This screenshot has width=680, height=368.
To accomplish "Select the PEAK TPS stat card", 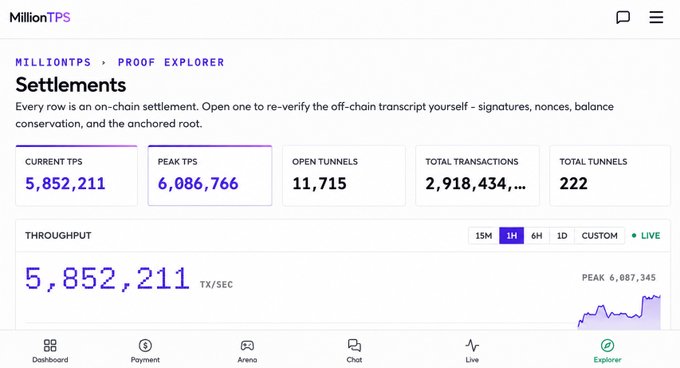I will (x=210, y=175).
